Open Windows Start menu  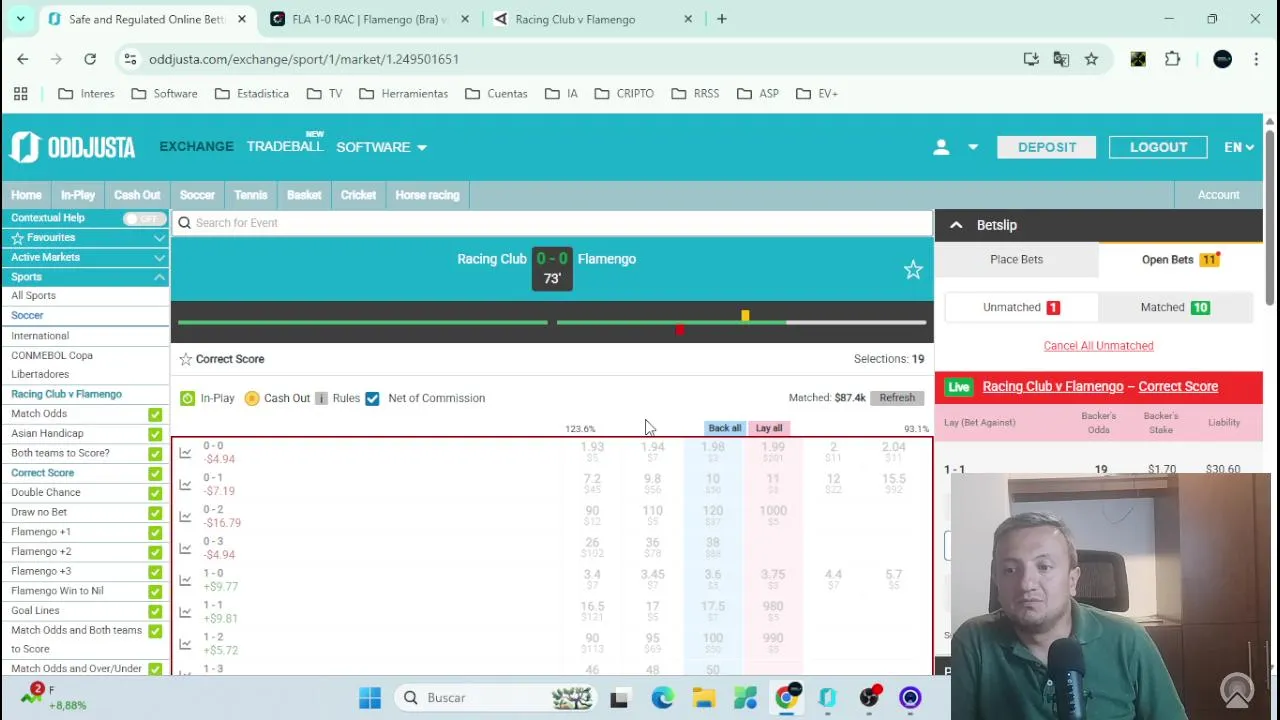[370, 698]
